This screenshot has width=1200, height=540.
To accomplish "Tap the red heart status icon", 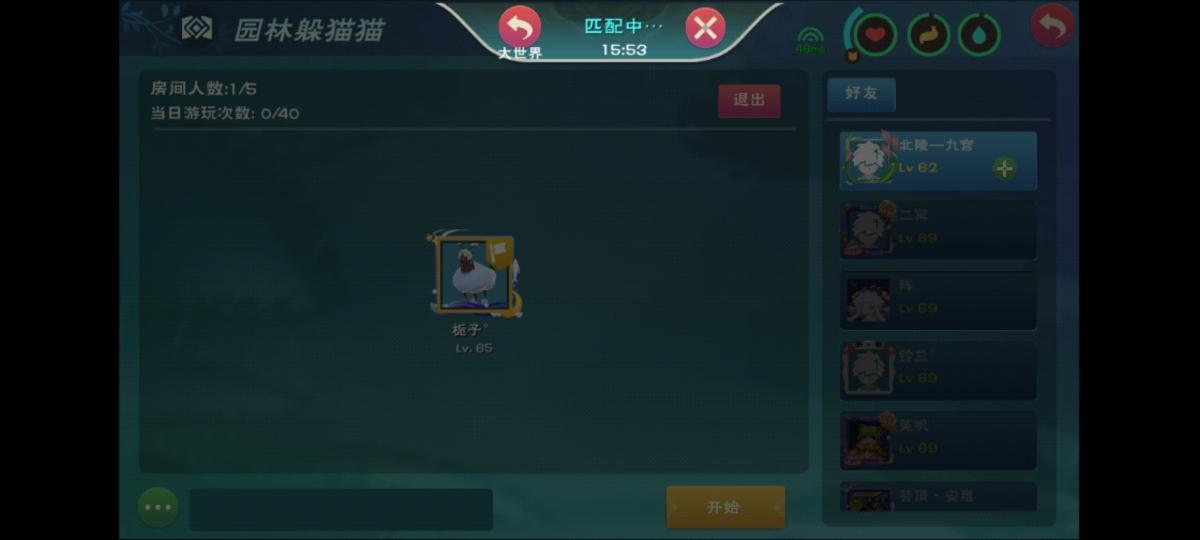I will [876, 35].
